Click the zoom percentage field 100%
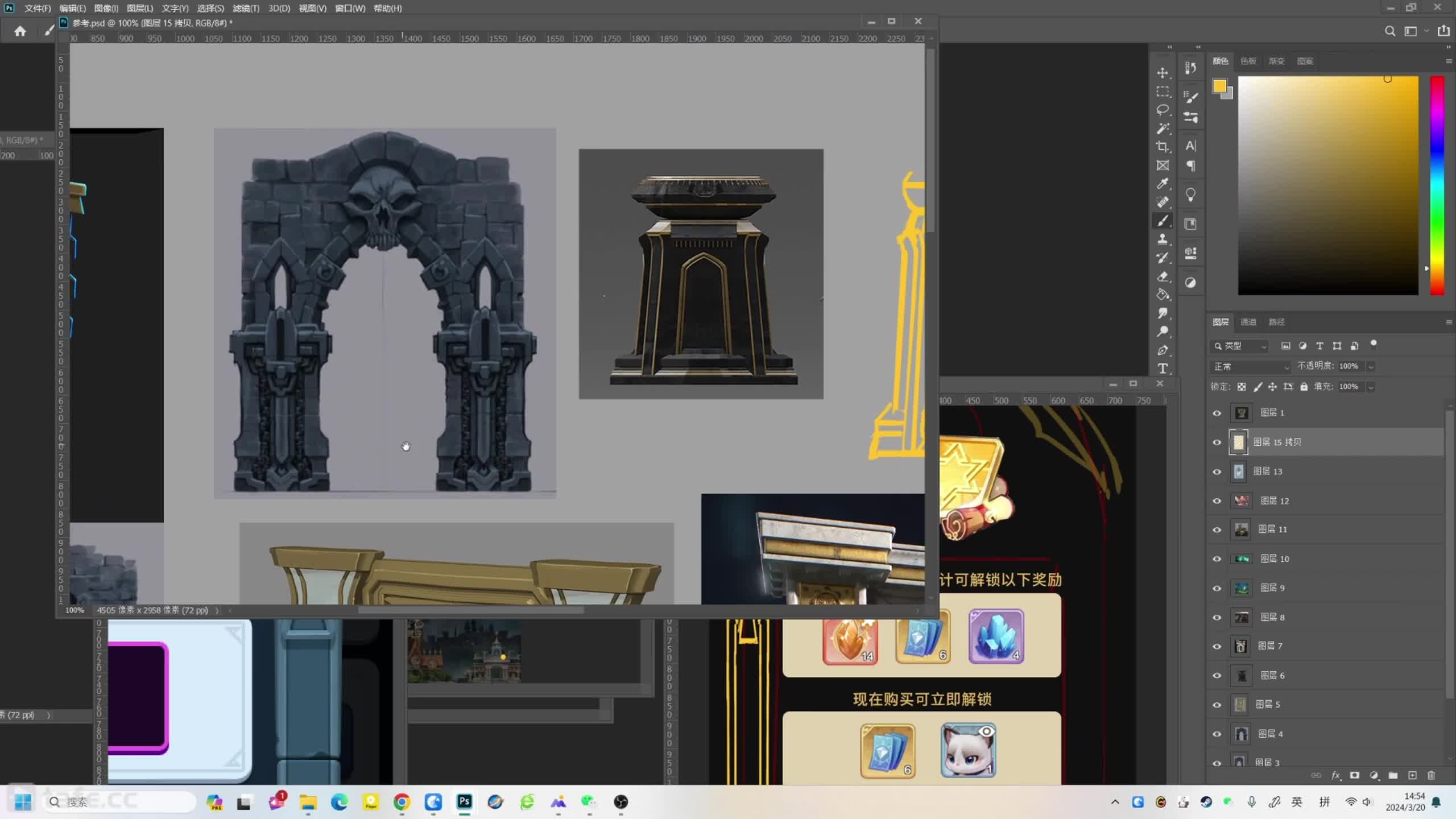This screenshot has width=1456, height=819. tap(75, 610)
